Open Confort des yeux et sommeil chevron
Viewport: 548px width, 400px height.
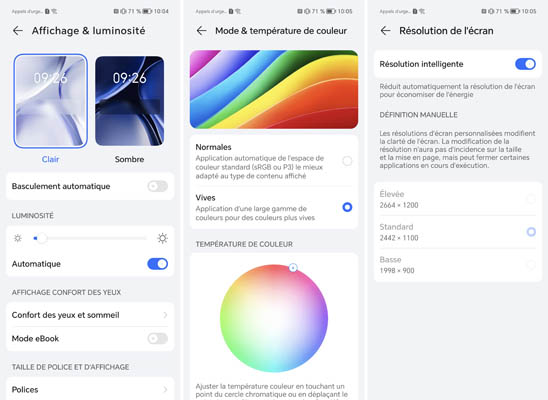coord(165,315)
